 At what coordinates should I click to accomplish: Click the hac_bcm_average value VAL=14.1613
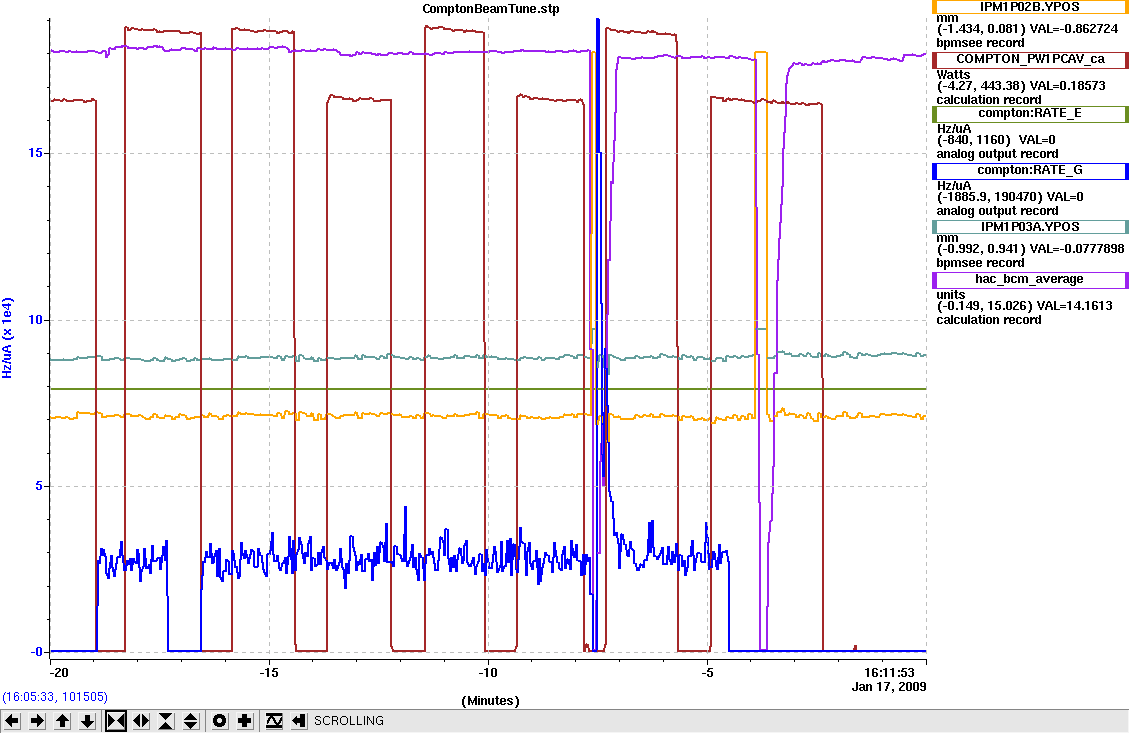point(1071,306)
